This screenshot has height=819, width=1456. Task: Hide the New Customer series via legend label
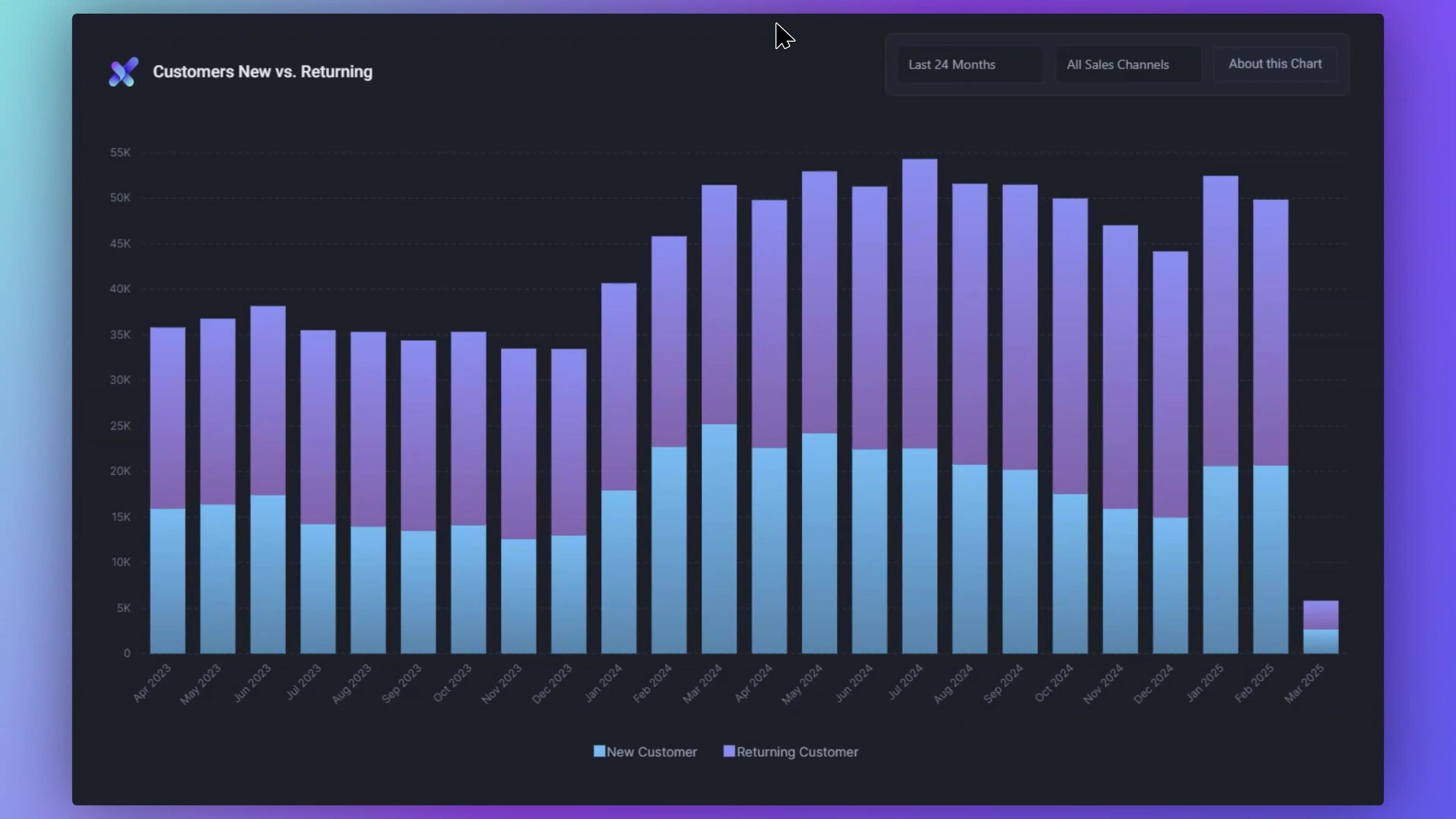pyautogui.click(x=652, y=752)
